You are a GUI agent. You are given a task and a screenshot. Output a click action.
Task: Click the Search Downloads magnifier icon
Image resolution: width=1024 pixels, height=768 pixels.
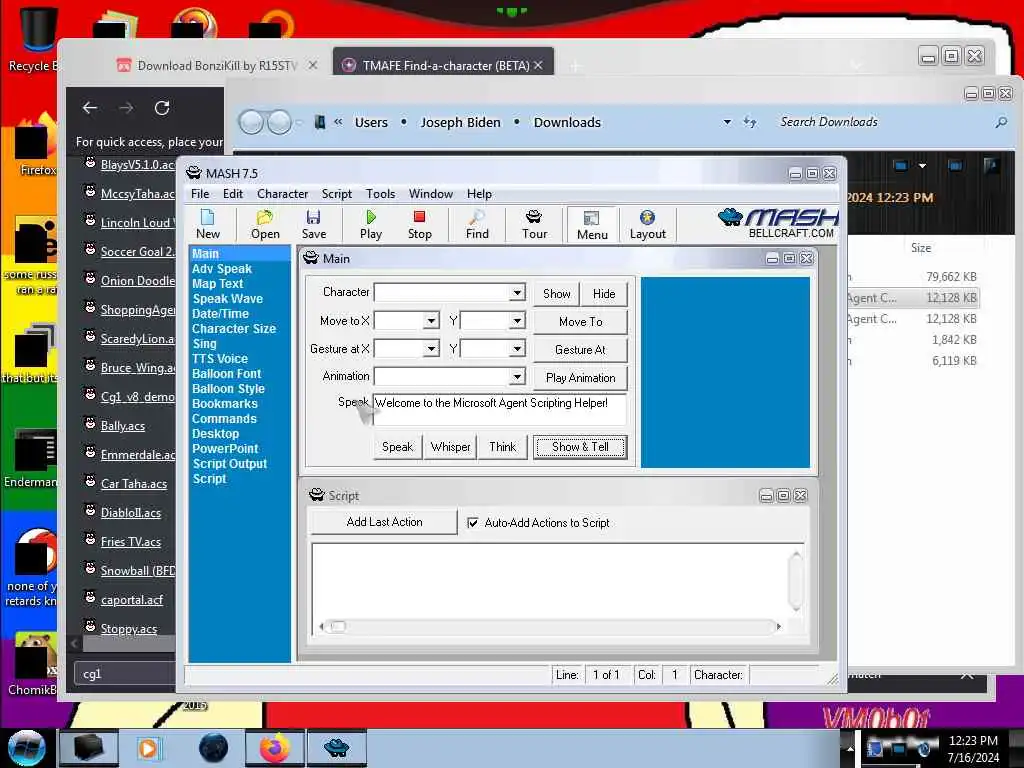[1000, 122]
